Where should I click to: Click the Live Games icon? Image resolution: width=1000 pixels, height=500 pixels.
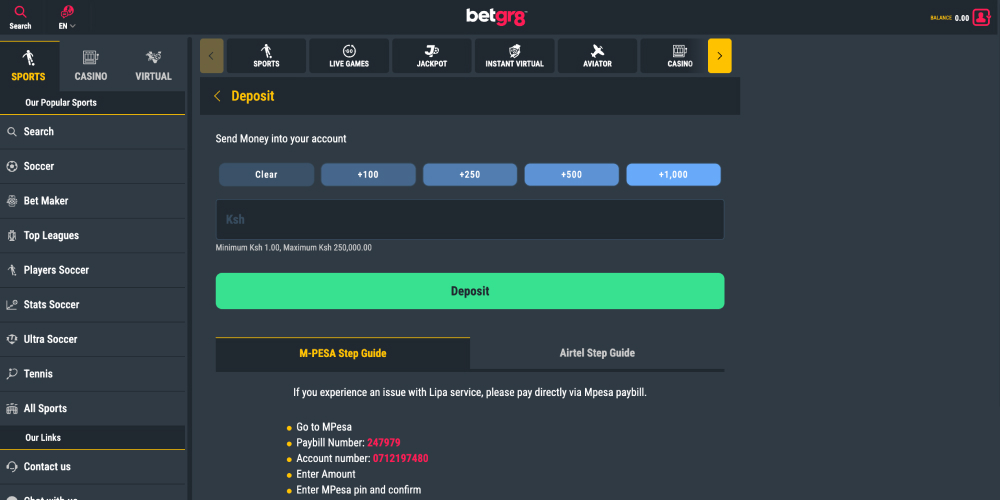click(349, 51)
